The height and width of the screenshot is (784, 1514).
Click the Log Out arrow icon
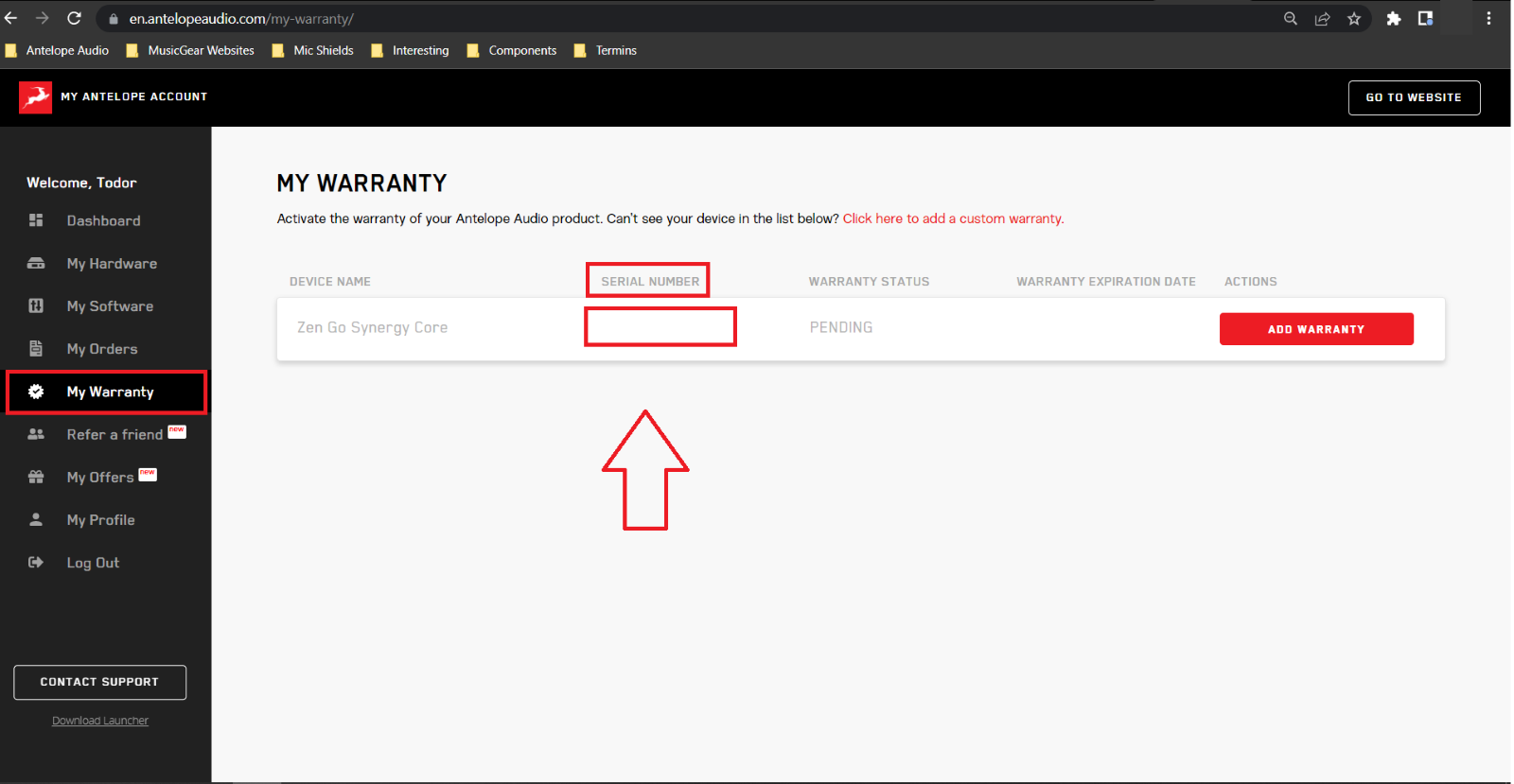pos(36,562)
